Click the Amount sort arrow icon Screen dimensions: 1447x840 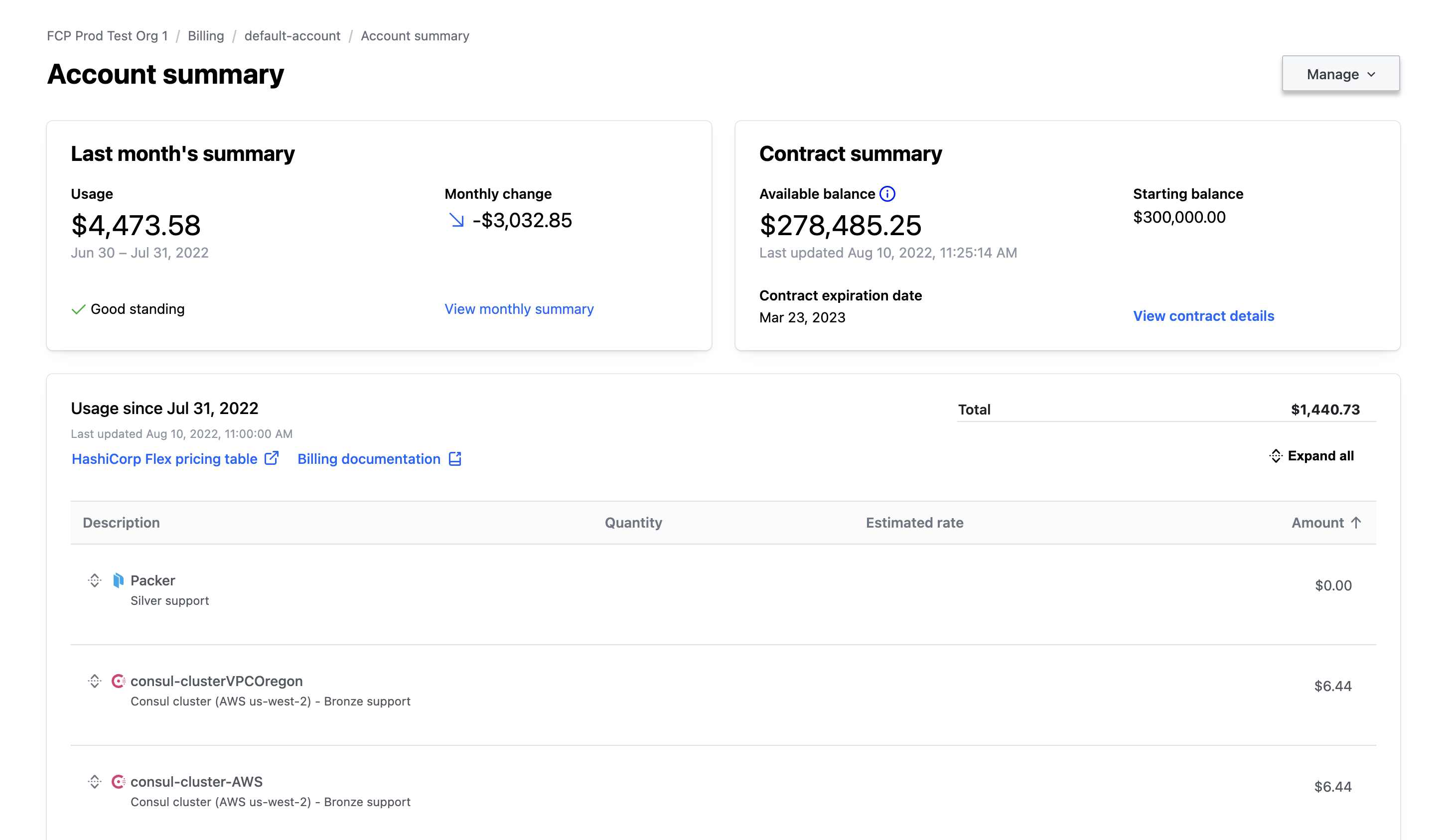pos(1356,523)
